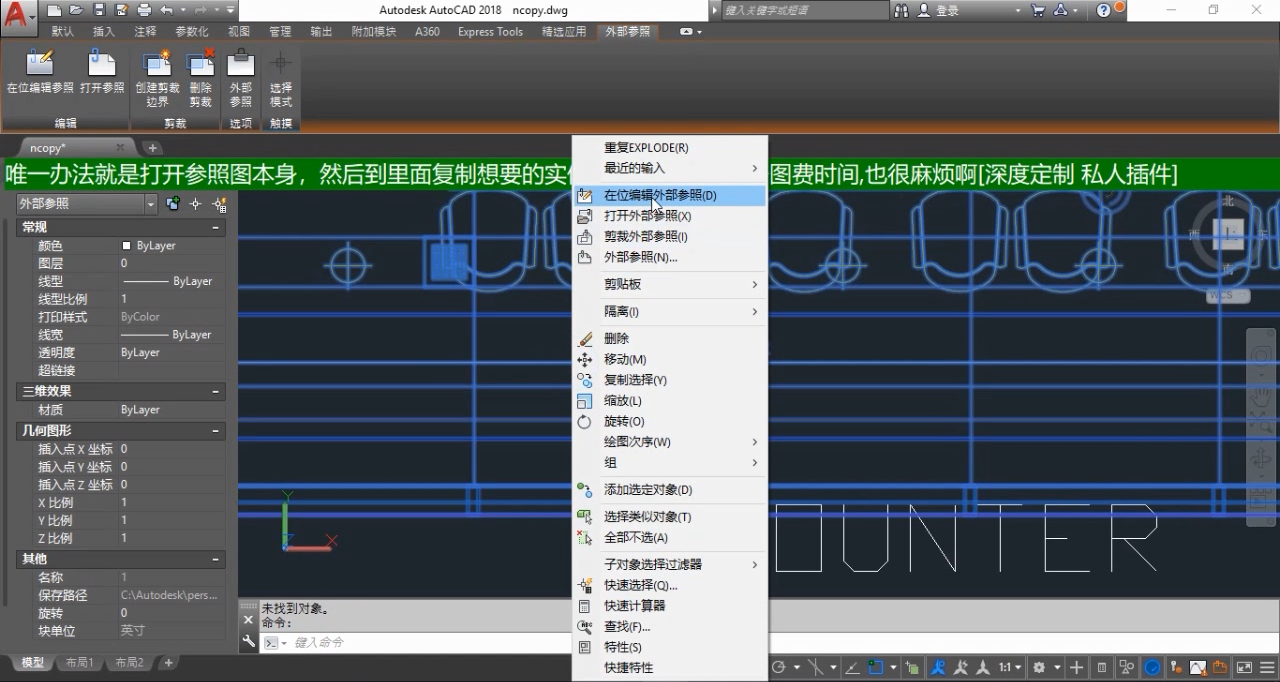Viewport: 1280px width, 682px height.
Task: Toggle polar tracking in the status bar
Action: 779,667
